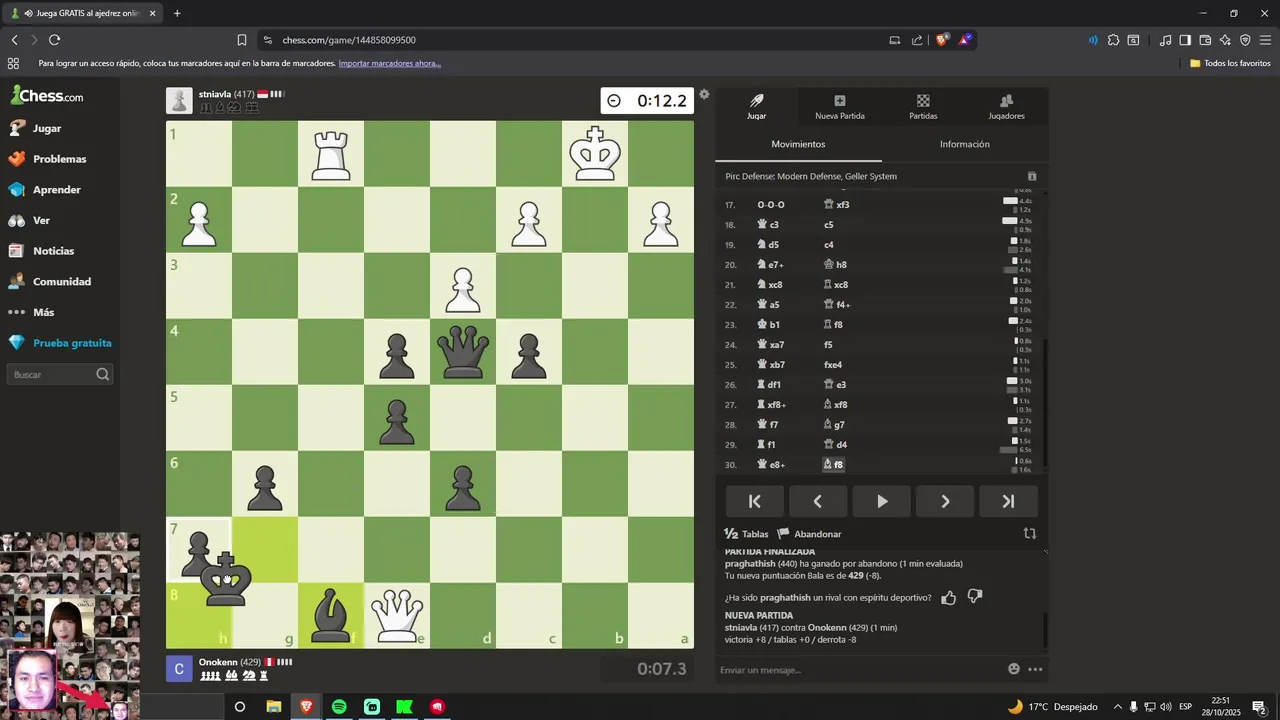Play moves forward button

[882, 502]
